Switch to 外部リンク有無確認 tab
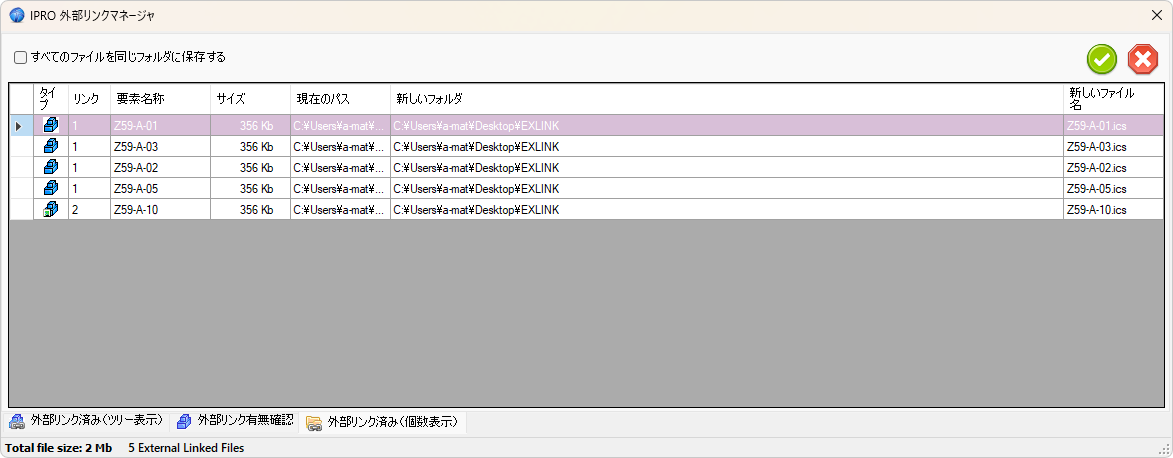The height and width of the screenshot is (458, 1173). point(234,421)
